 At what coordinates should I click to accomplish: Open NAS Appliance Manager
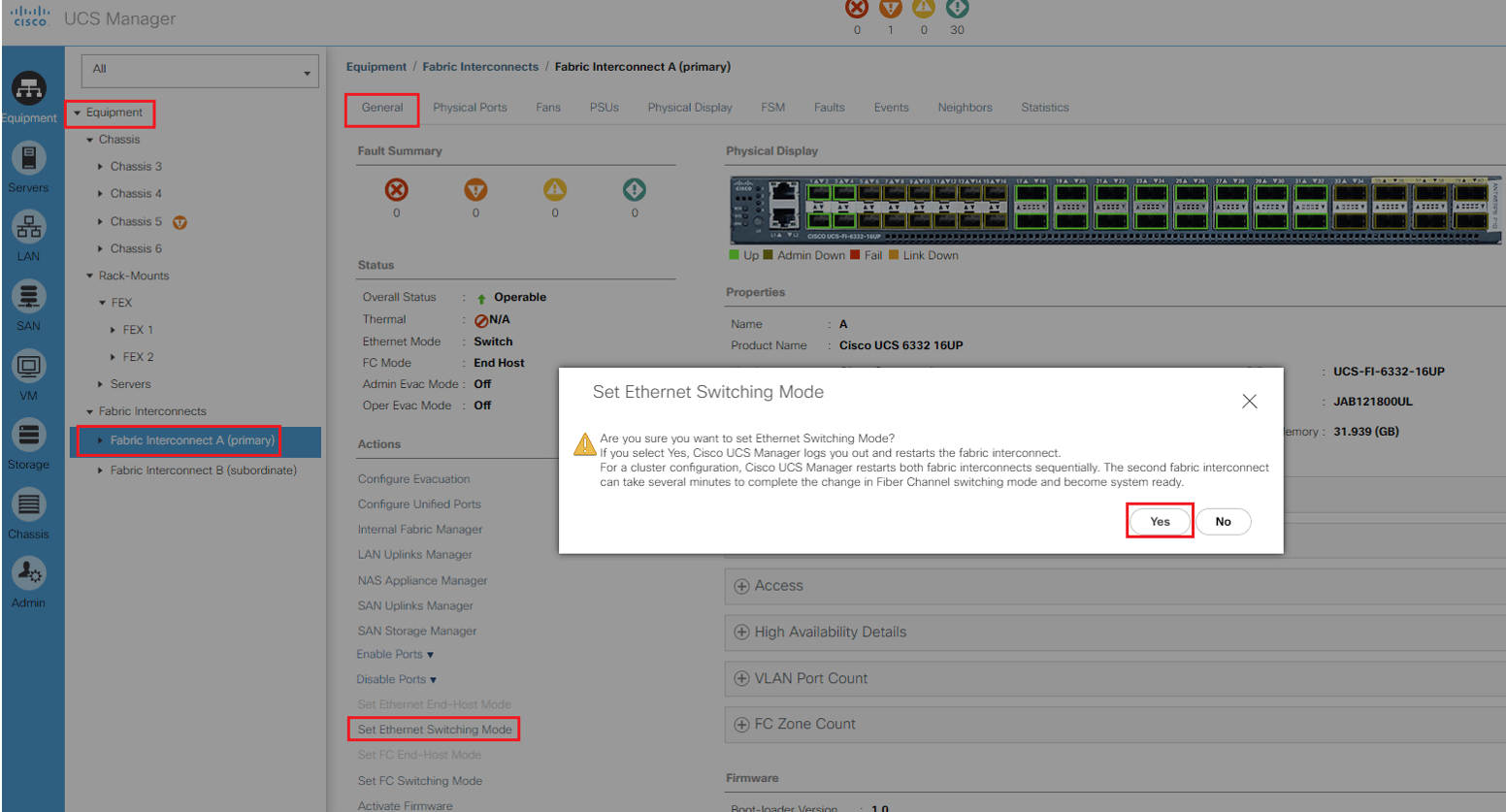coord(422,581)
